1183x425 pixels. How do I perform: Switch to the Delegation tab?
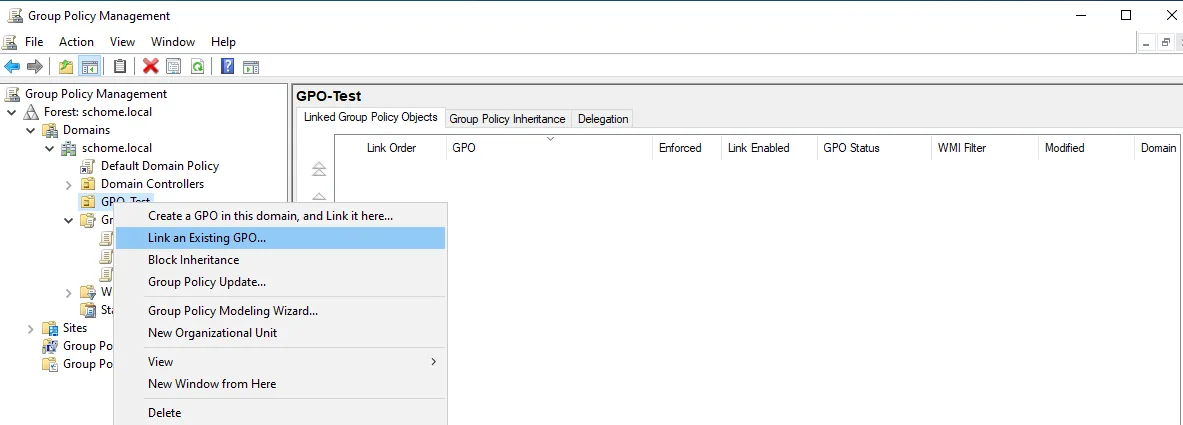coord(603,119)
